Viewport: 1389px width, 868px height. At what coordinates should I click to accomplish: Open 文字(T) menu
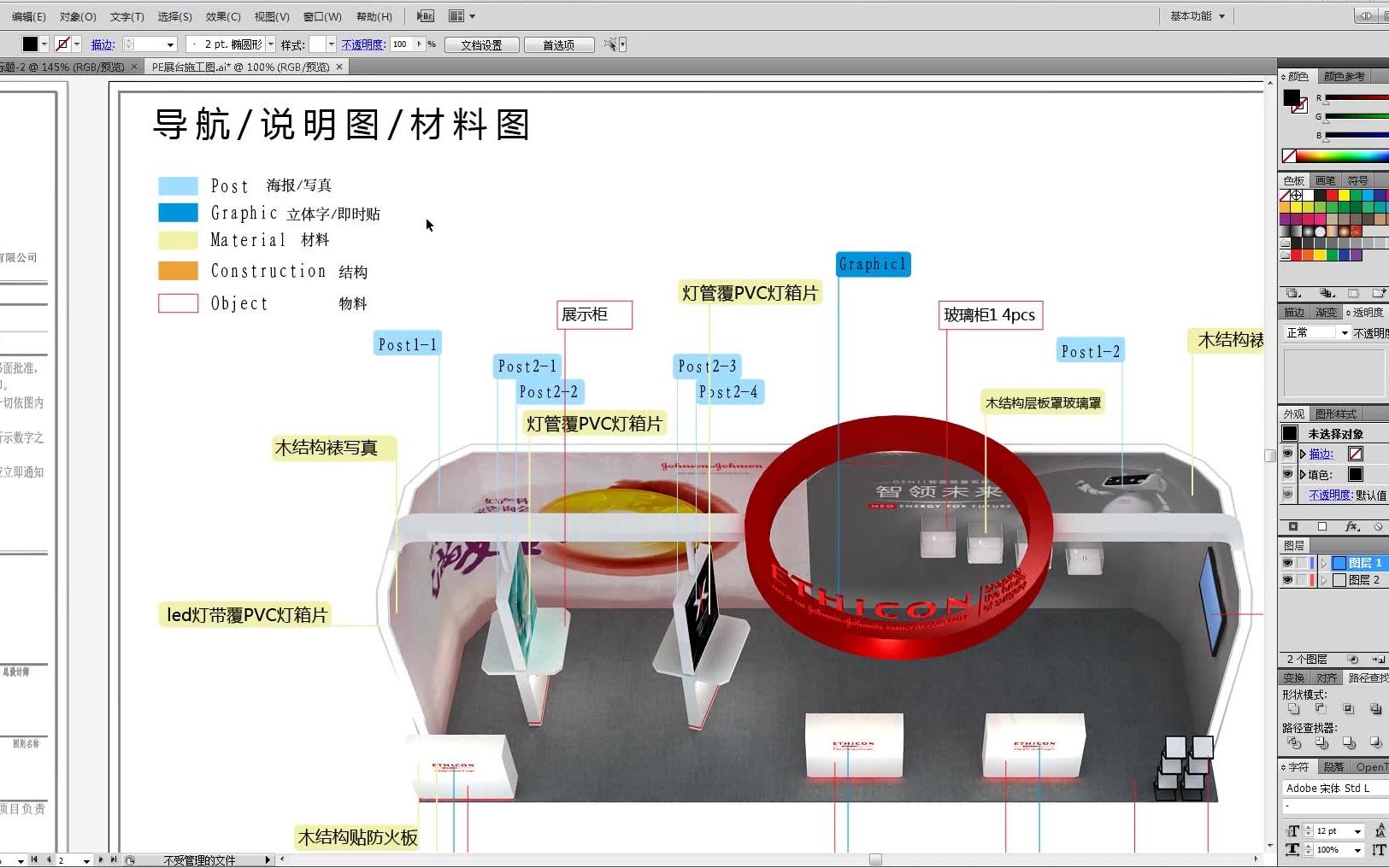click(x=127, y=16)
